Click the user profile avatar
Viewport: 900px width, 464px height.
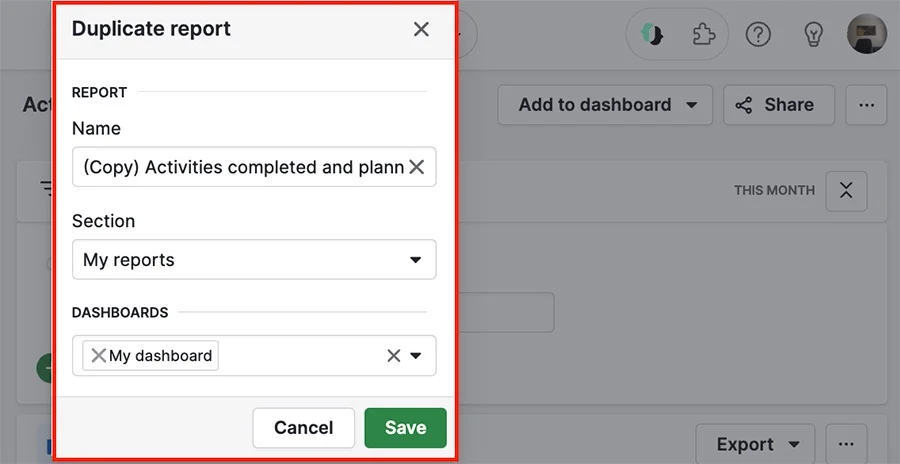pyautogui.click(x=867, y=34)
